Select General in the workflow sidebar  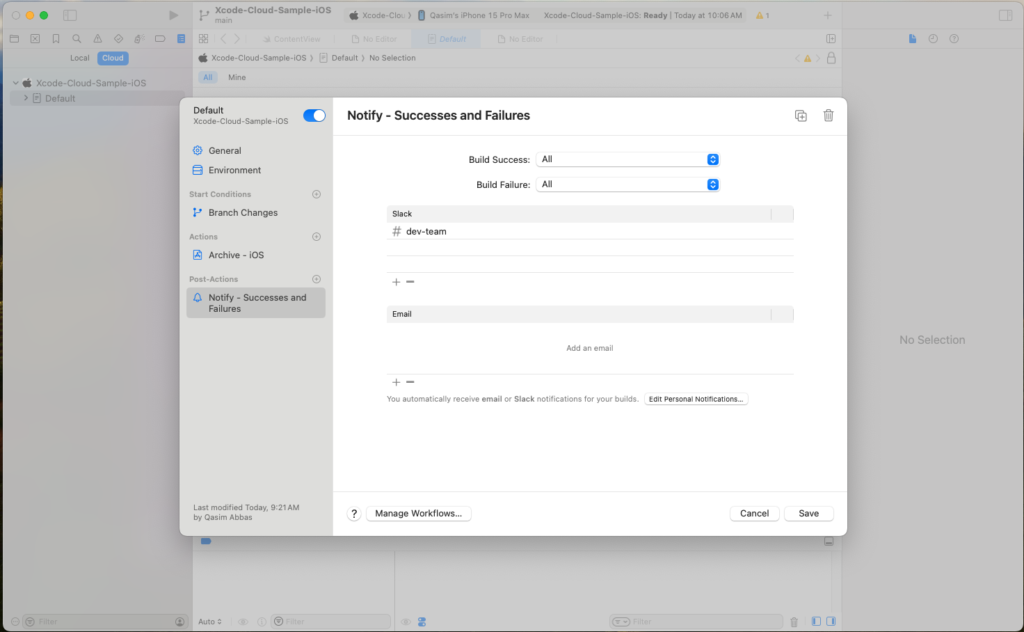pos(255,151)
